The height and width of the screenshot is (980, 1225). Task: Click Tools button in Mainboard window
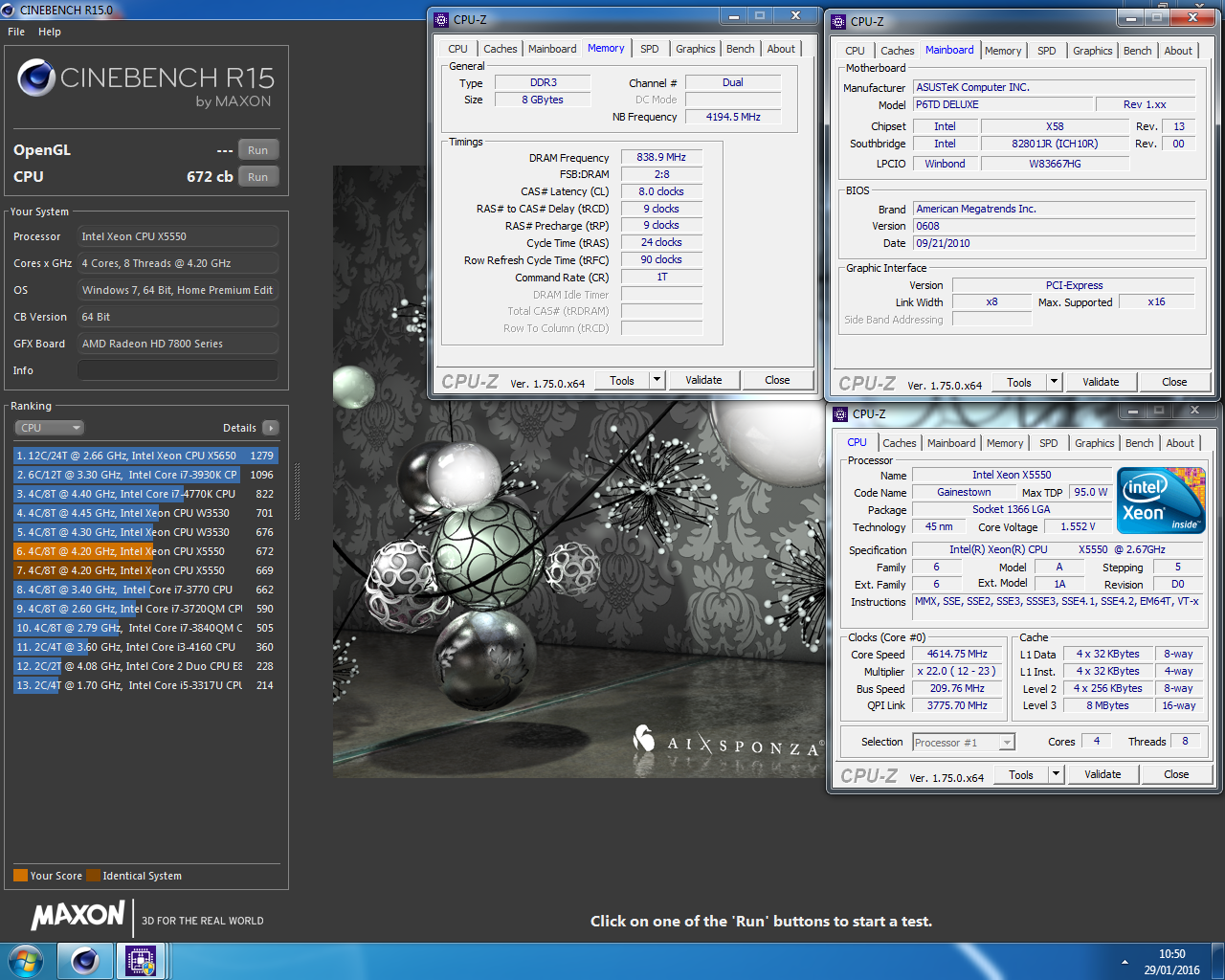tap(1019, 382)
